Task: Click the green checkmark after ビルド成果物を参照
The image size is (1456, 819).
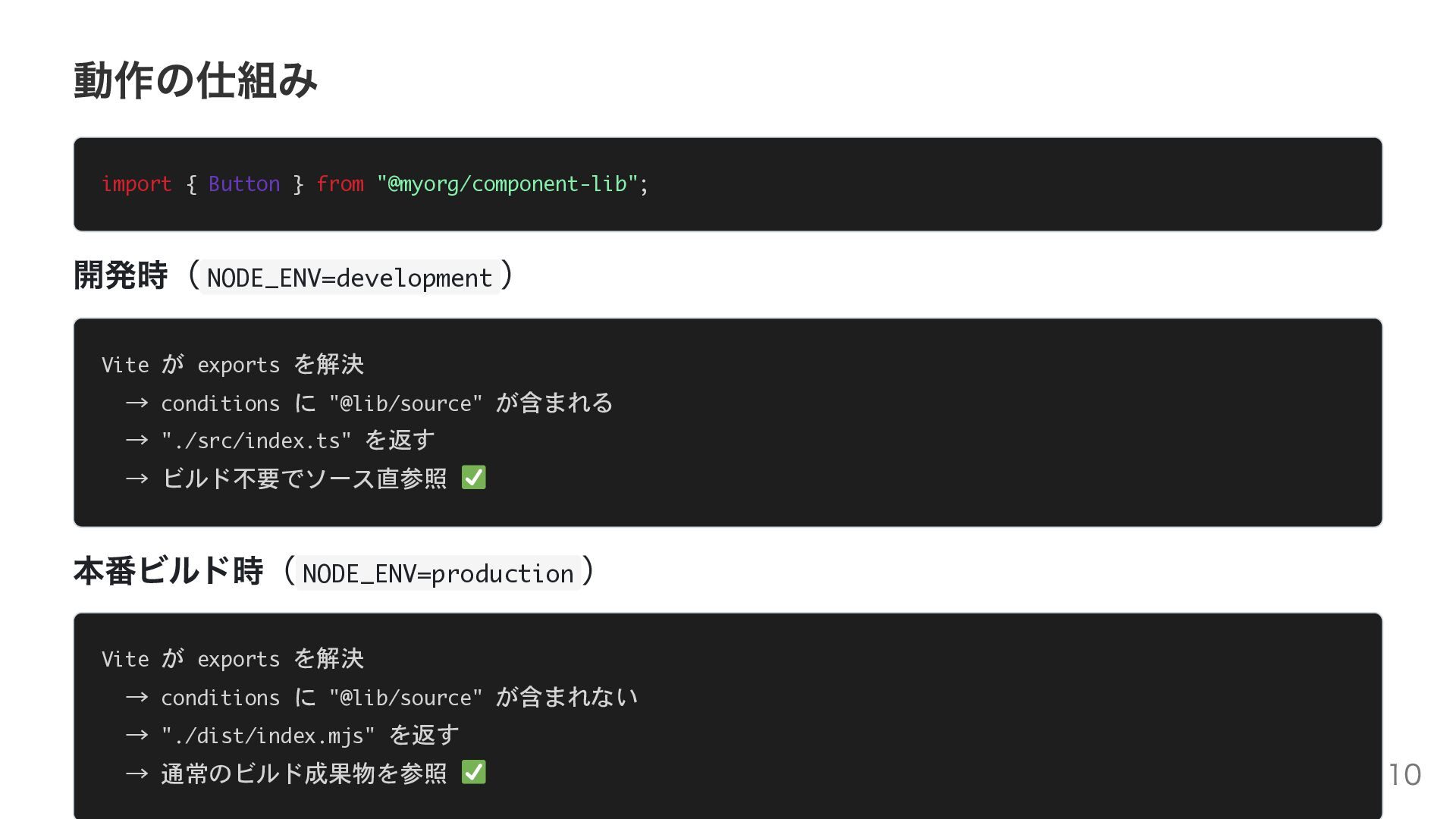Action: pyautogui.click(x=474, y=773)
